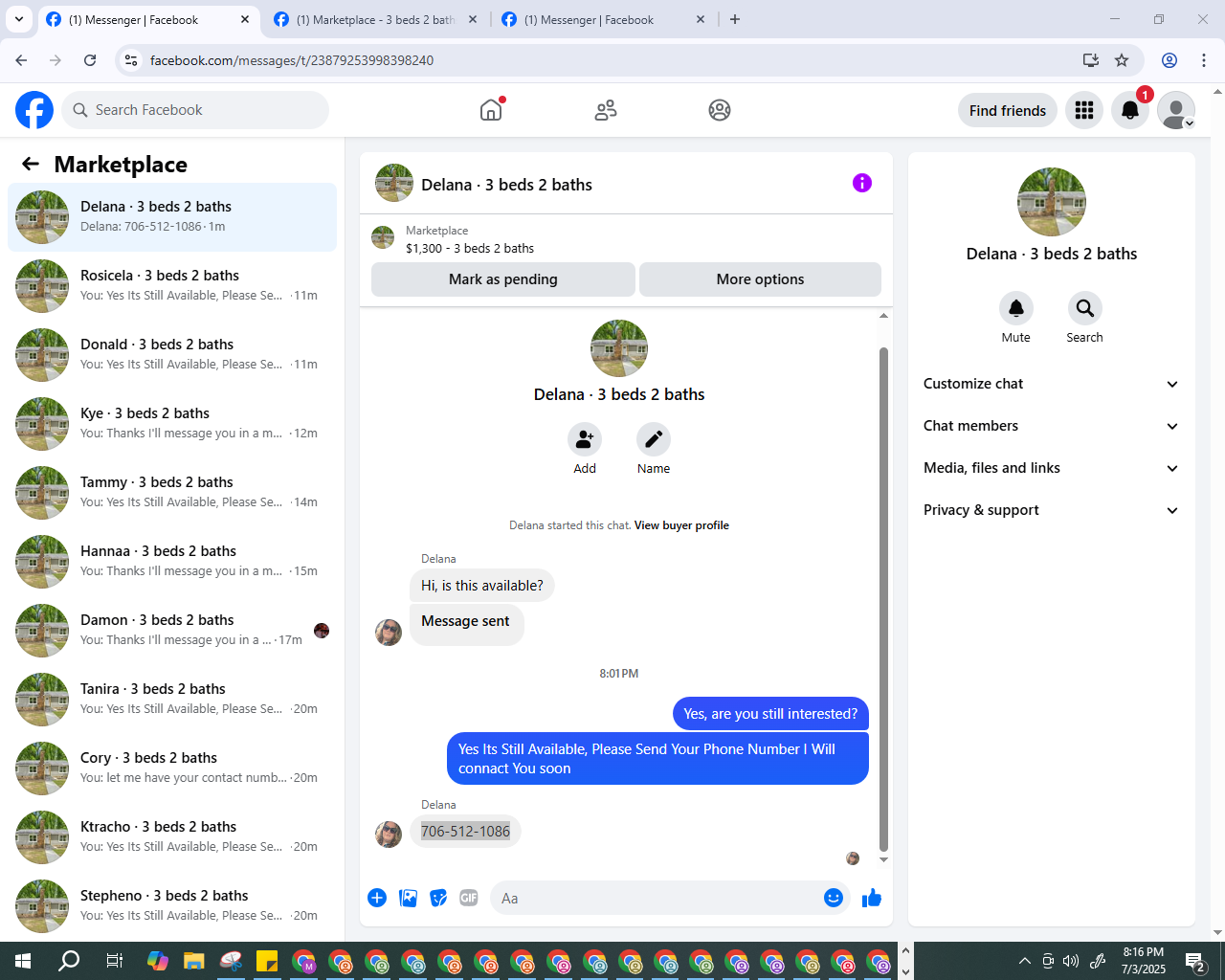Image resolution: width=1225 pixels, height=980 pixels.
Task: Expand Customize chat section
Action: click(x=1052, y=384)
